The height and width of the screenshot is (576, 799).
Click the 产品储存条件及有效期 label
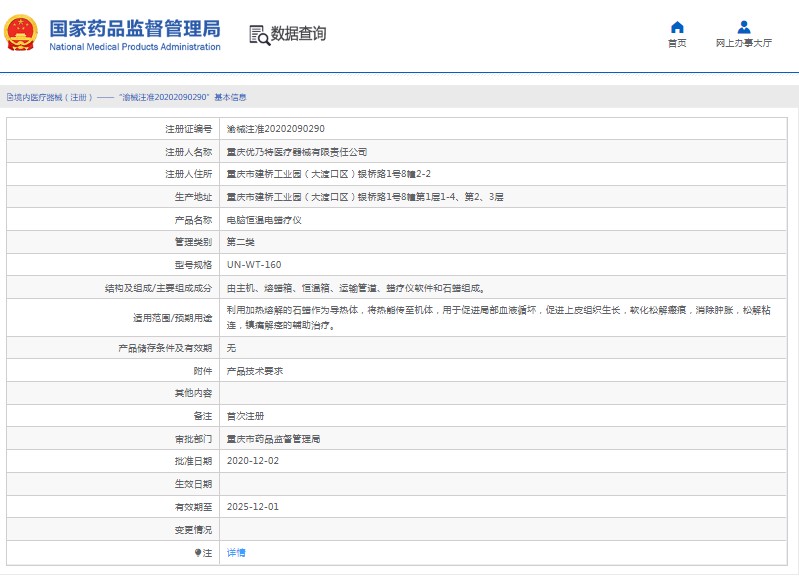tap(165, 348)
